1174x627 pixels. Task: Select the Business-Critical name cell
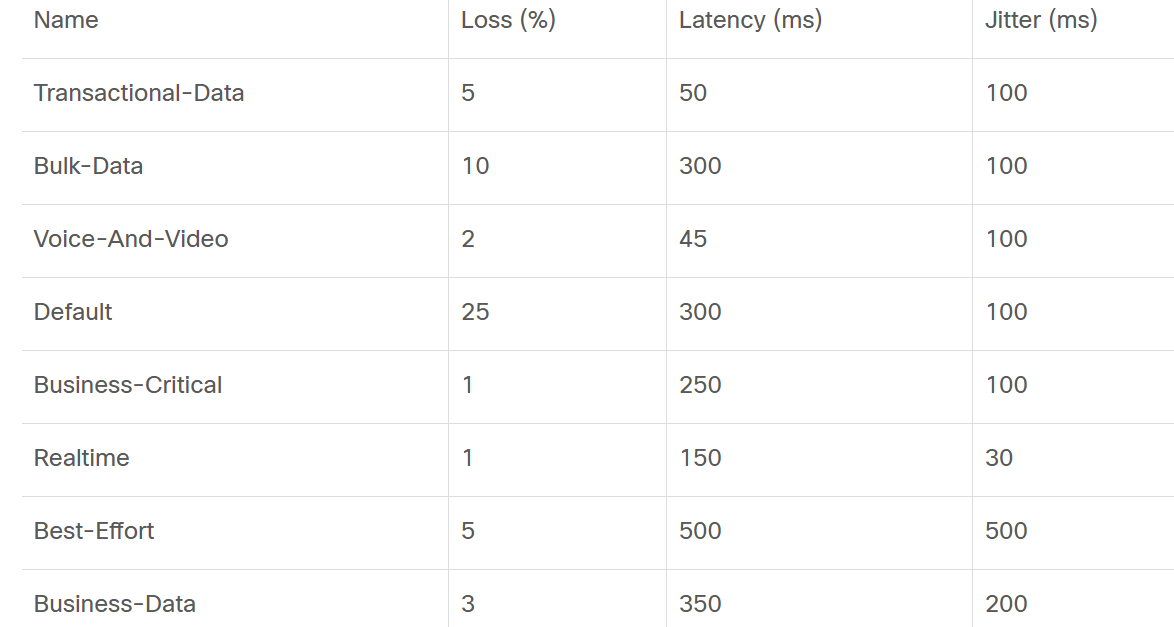(128, 385)
